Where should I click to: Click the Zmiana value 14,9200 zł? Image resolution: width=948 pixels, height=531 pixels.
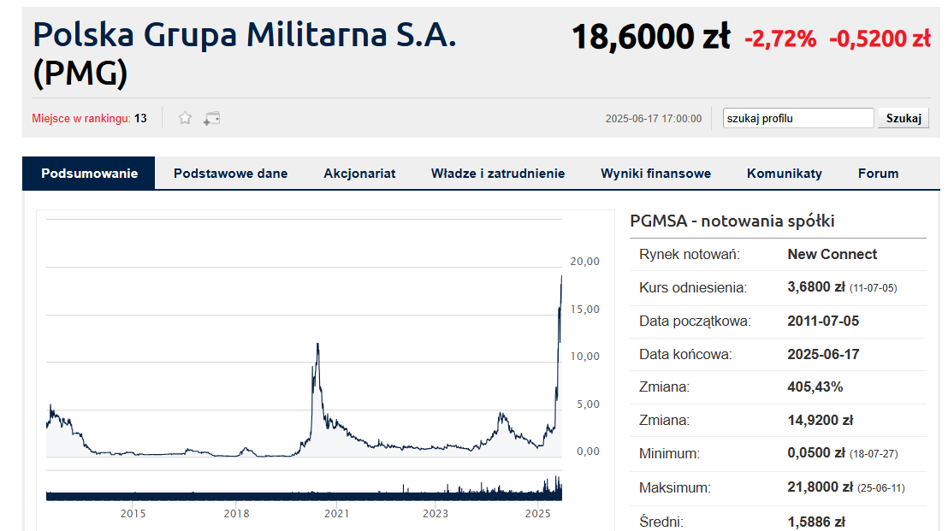(x=820, y=420)
